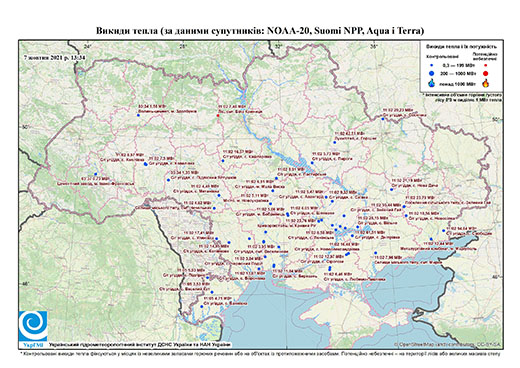This screenshot has width=520, height=368.
Task: Click the 200 — 1000 МВт legend label
Action: (x=457, y=73)
